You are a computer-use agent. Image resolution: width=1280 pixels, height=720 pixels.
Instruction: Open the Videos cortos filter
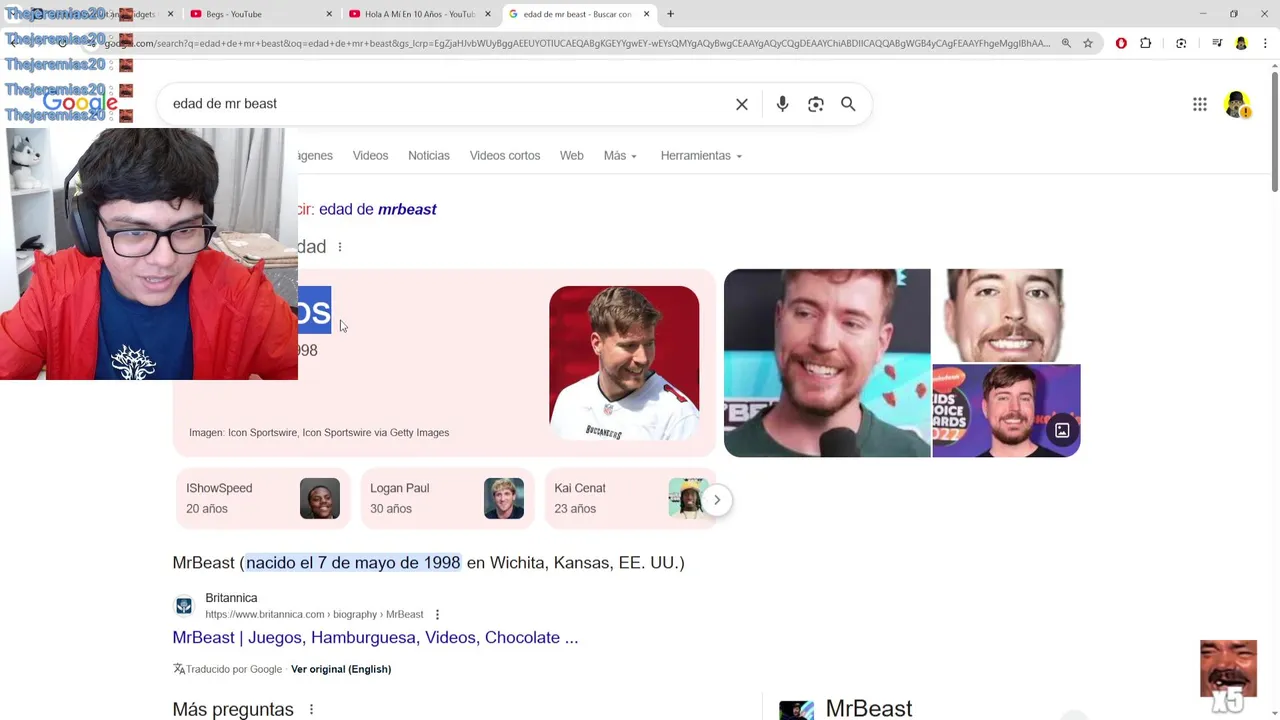pos(505,156)
